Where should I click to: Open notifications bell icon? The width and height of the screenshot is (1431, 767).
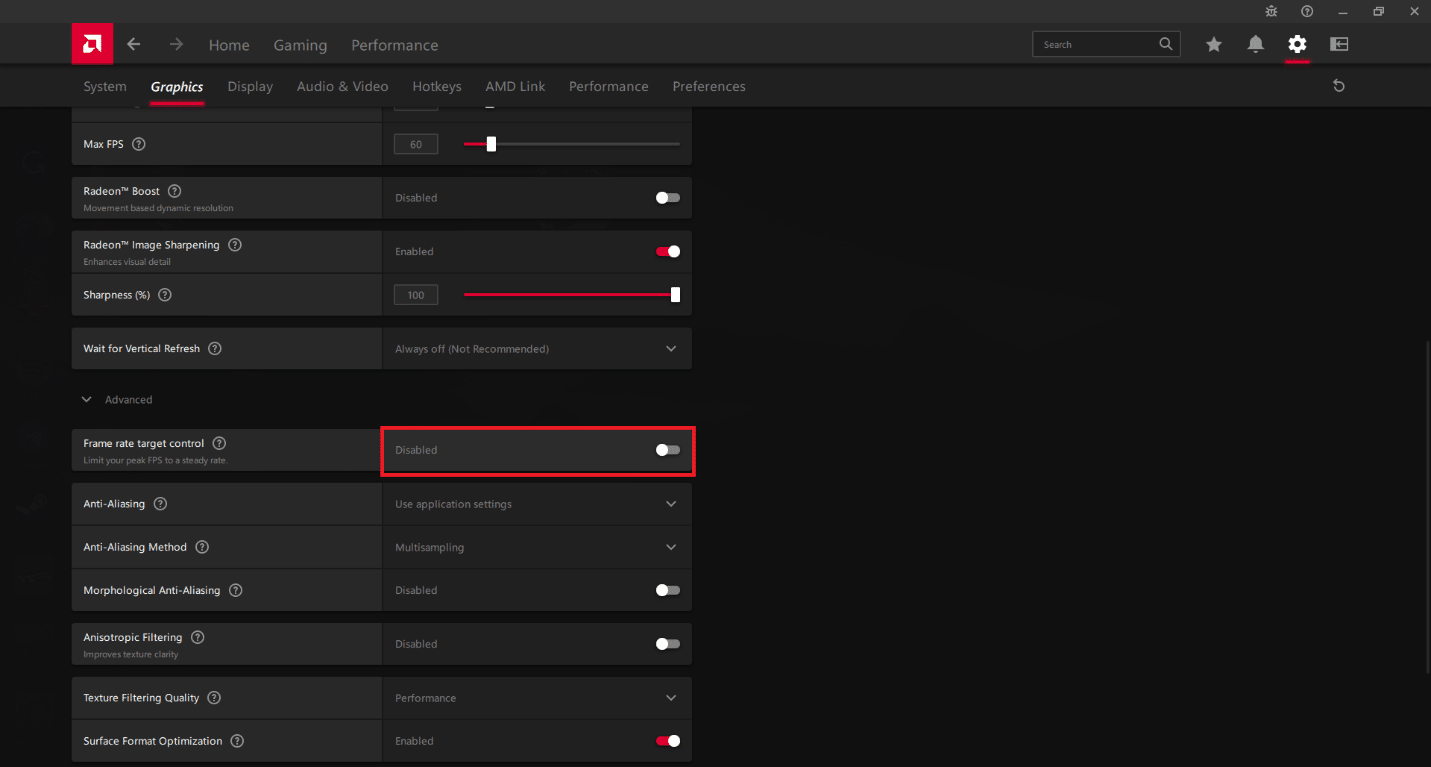pos(1256,44)
